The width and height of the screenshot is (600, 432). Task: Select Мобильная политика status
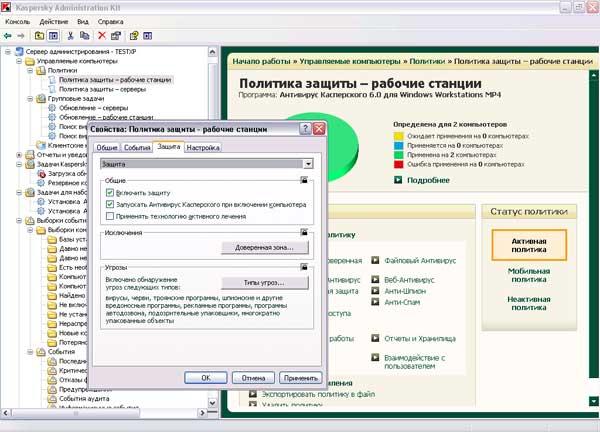(529, 275)
